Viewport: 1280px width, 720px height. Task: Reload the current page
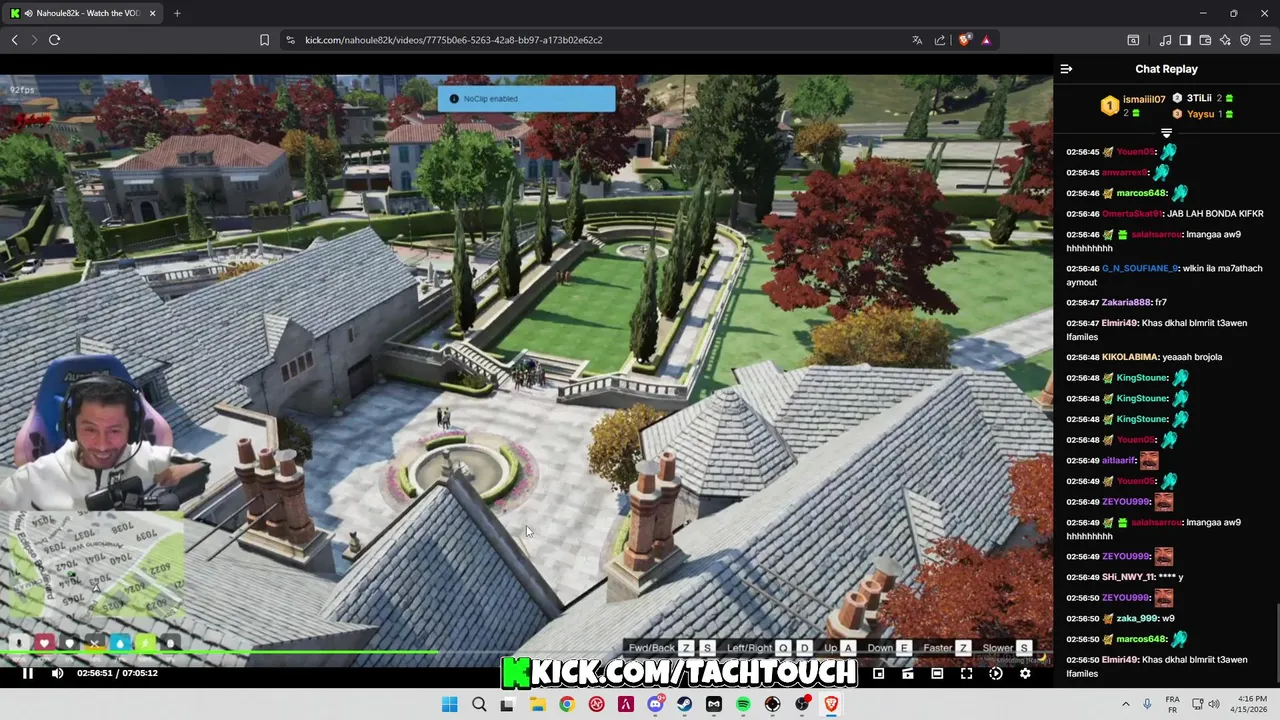(54, 40)
